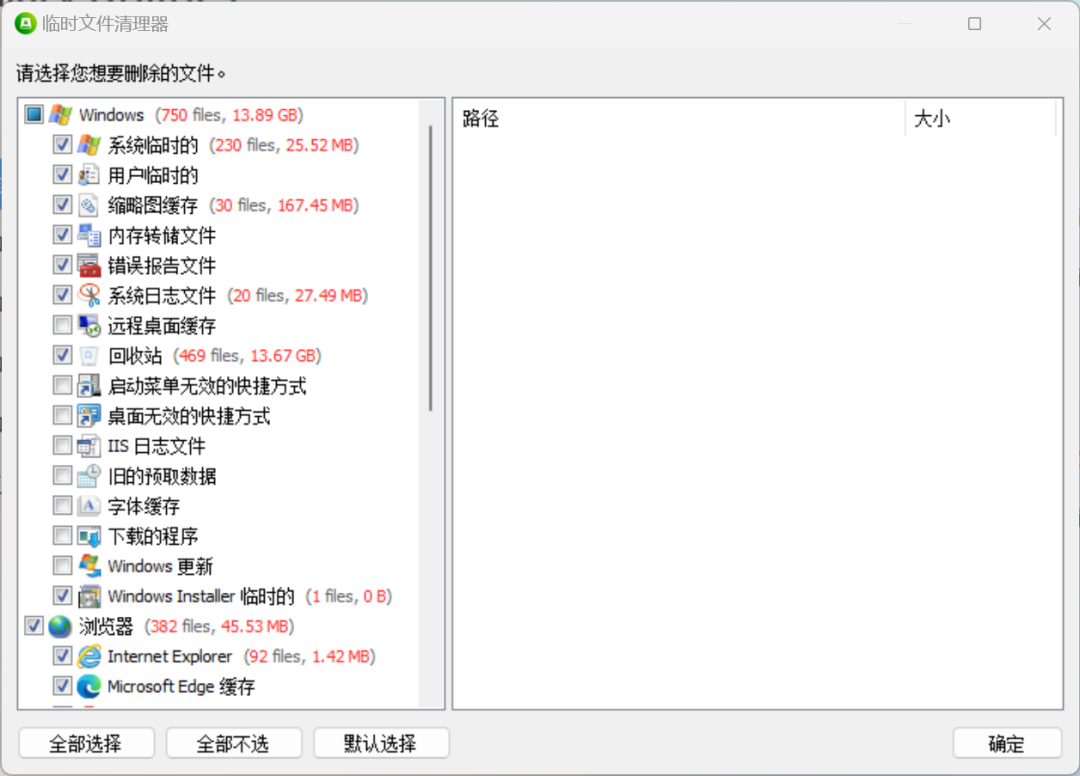Check the Windows 更新 checkbox
Viewport: 1080px width, 776px height.
(62, 566)
